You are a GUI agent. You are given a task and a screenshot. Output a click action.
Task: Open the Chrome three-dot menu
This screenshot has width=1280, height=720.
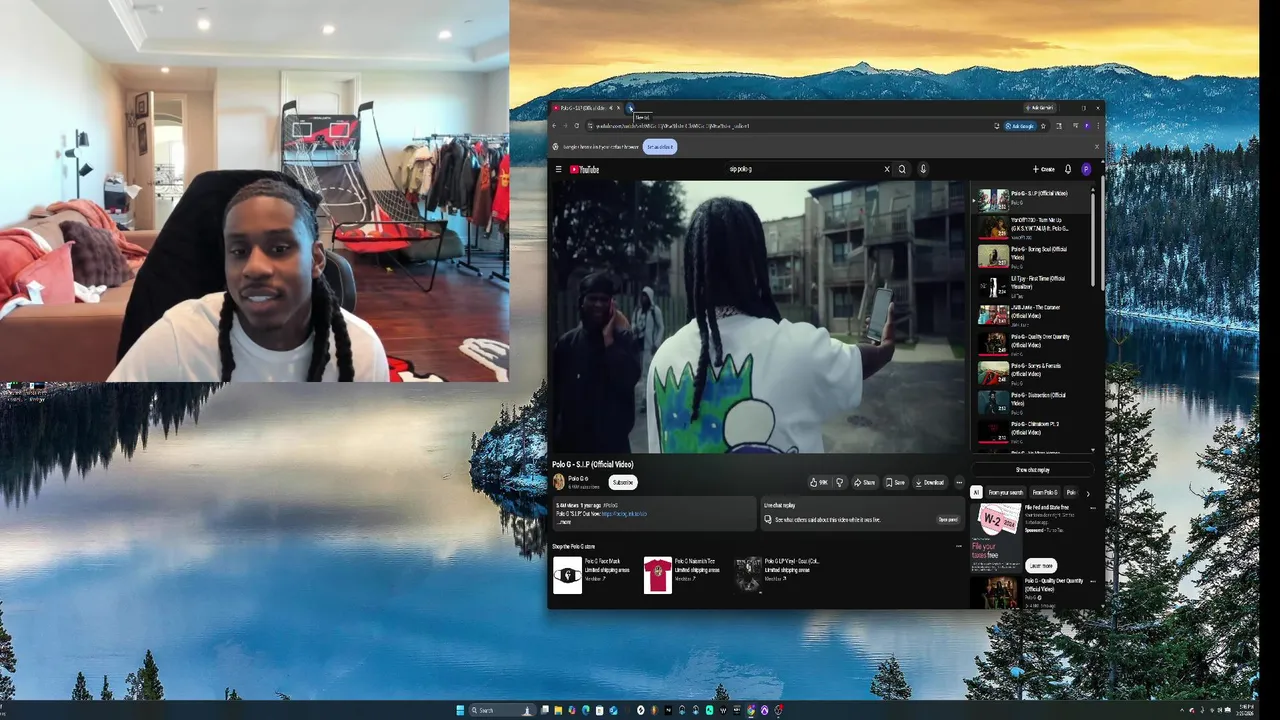[1098, 126]
